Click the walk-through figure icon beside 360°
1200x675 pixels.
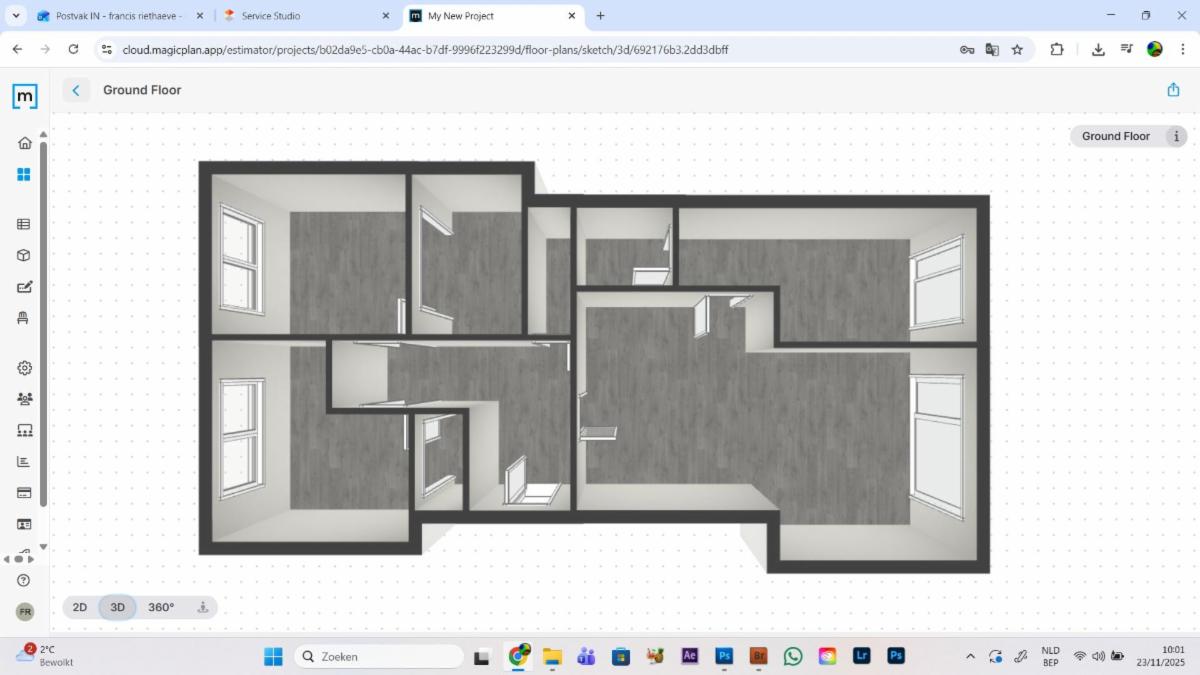click(203, 607)
